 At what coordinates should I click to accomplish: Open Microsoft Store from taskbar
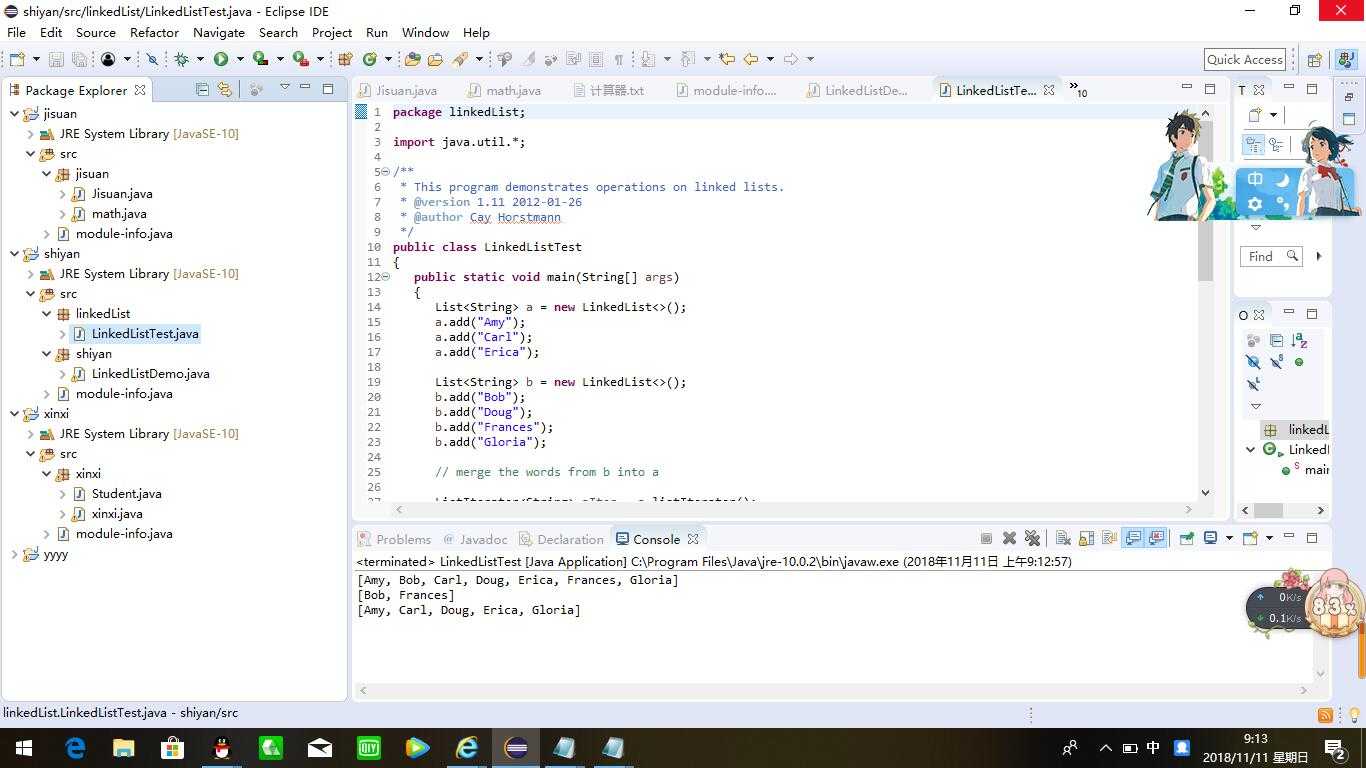pos(172,748)
